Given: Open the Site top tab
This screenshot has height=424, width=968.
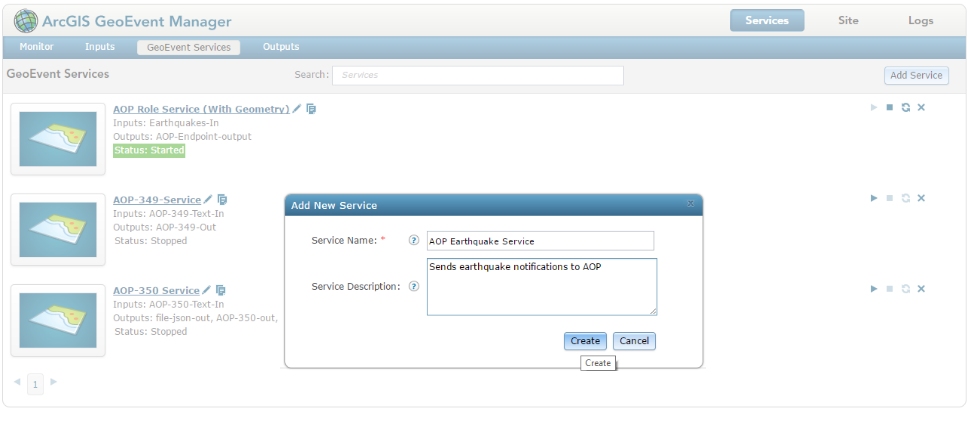Looking at the screenshot, I should click(848, 20).
